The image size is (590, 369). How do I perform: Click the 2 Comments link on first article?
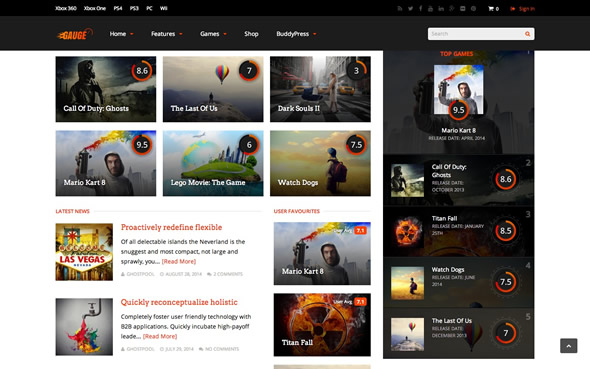[225, 274]
